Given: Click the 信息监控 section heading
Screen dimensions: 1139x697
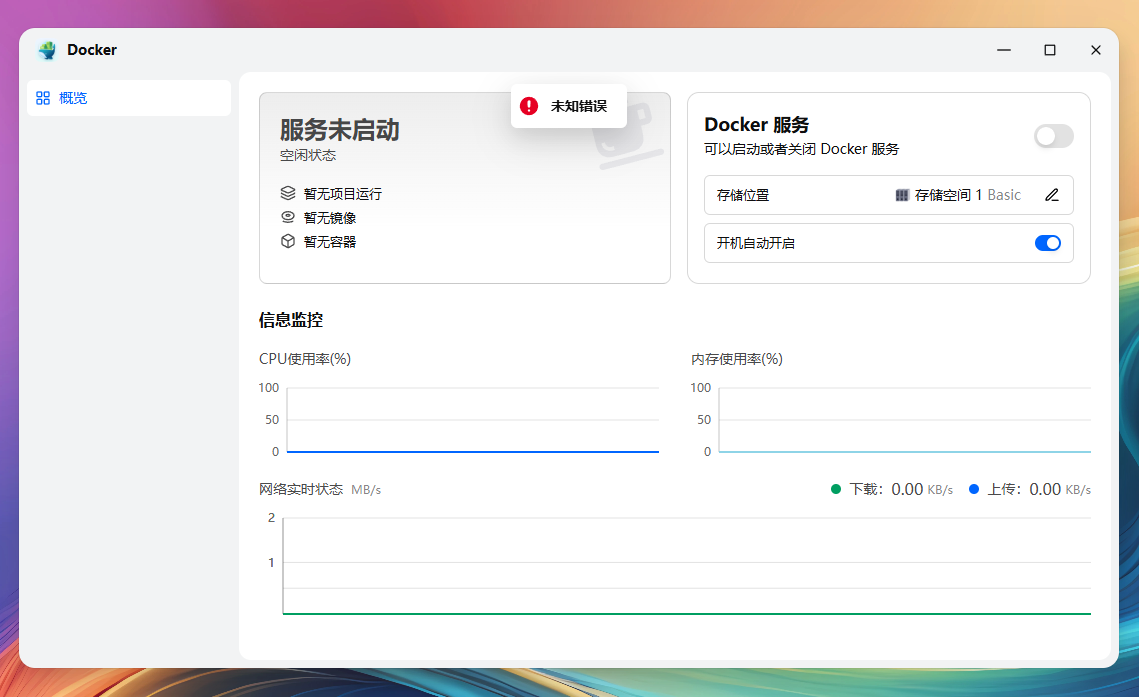Looking at the screenshot, I should (x=291, y=320).
